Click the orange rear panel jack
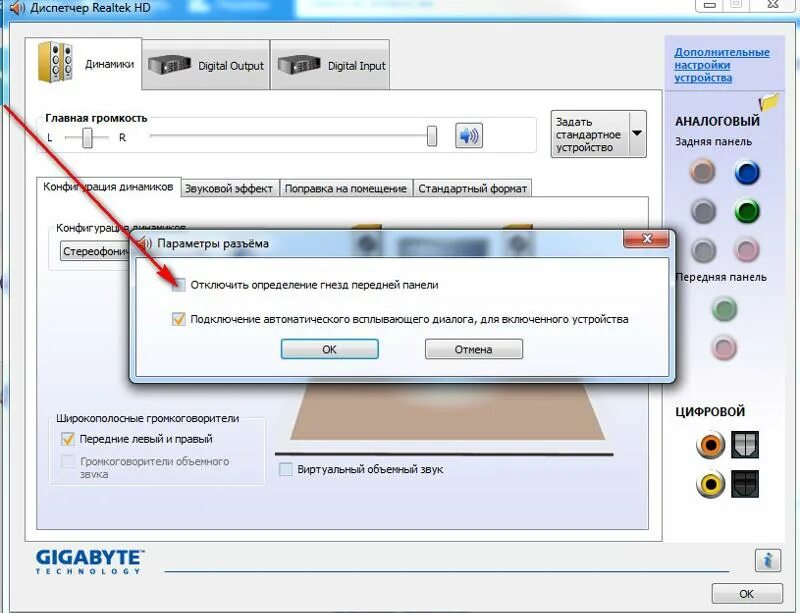This screenshot has width=800, height=613. (x=703, y=171)
